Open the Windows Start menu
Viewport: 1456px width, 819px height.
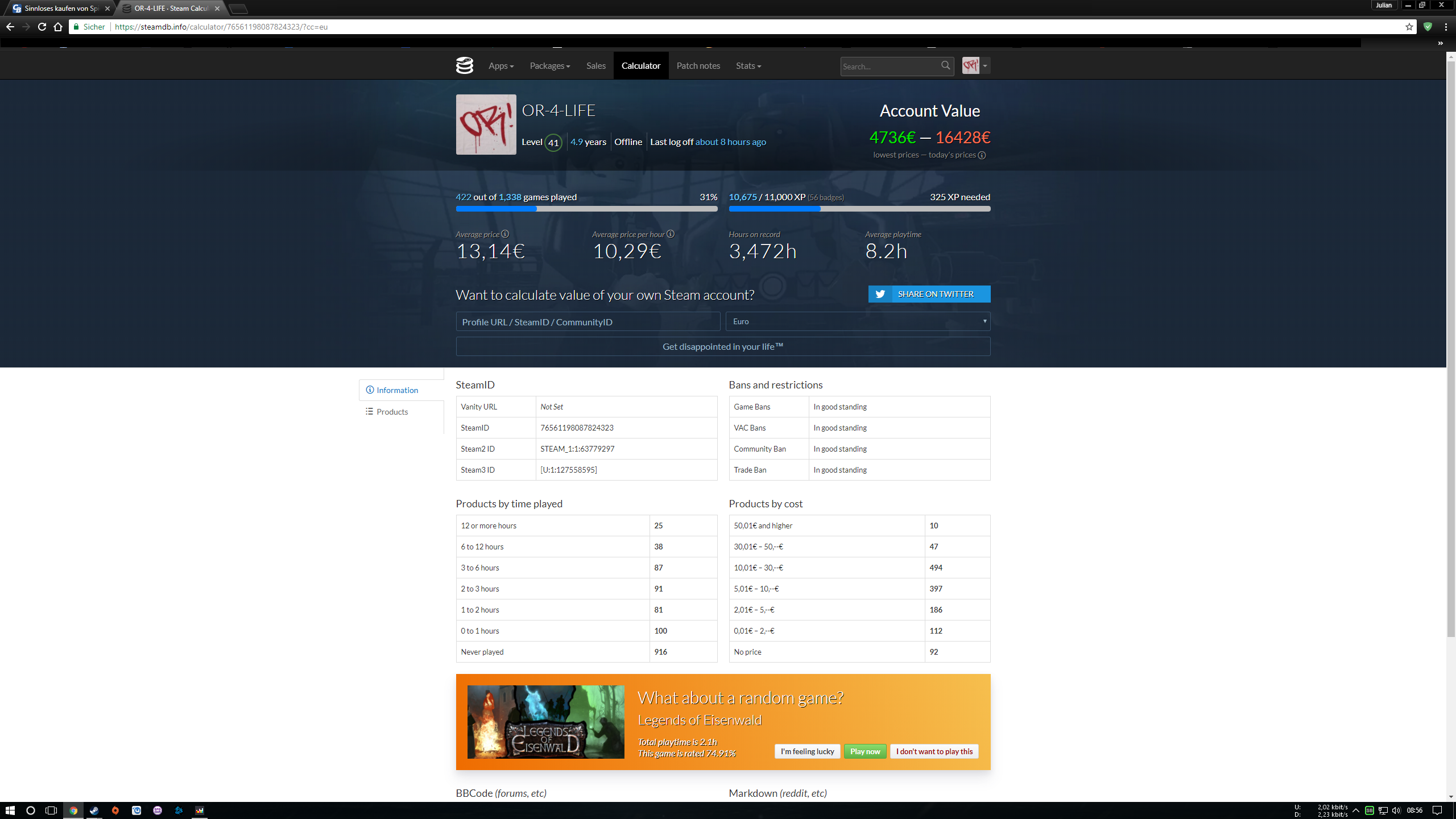click(x=10, y=810)
